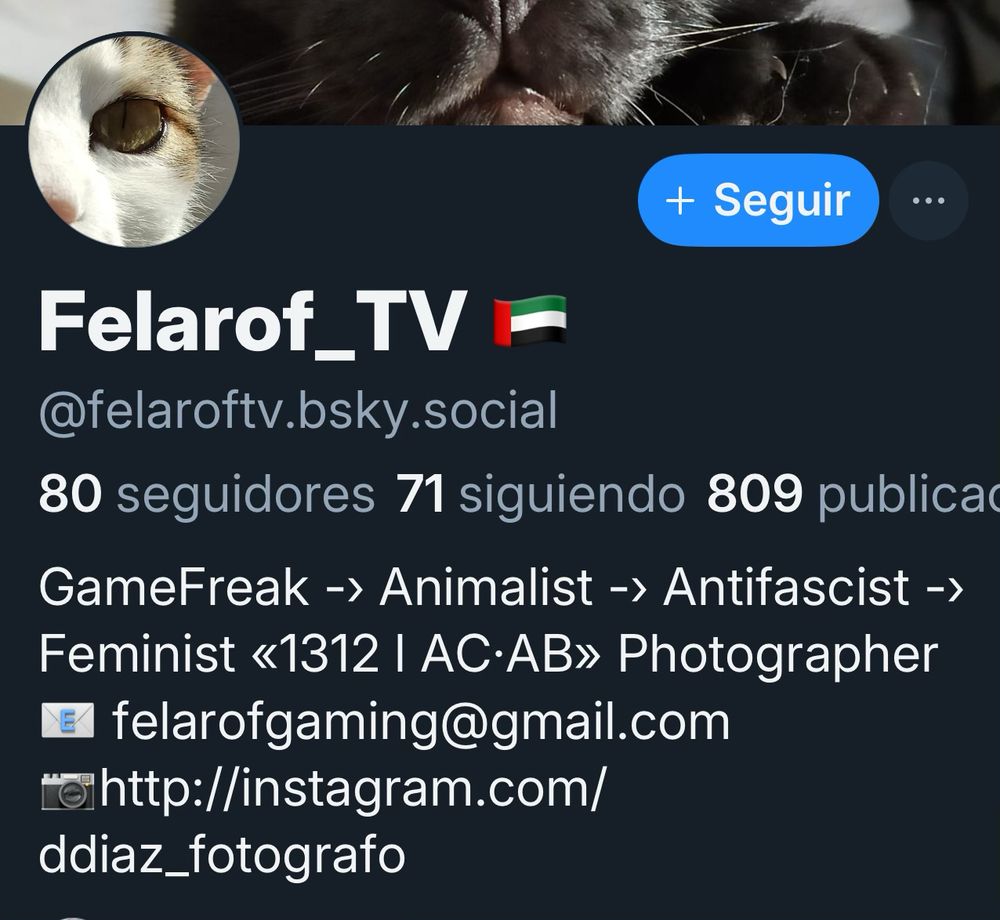Screen dimensions: 1000x920
Task: Click the Seguir follow button
Action: pyautogui.click(x=758, y=200)
